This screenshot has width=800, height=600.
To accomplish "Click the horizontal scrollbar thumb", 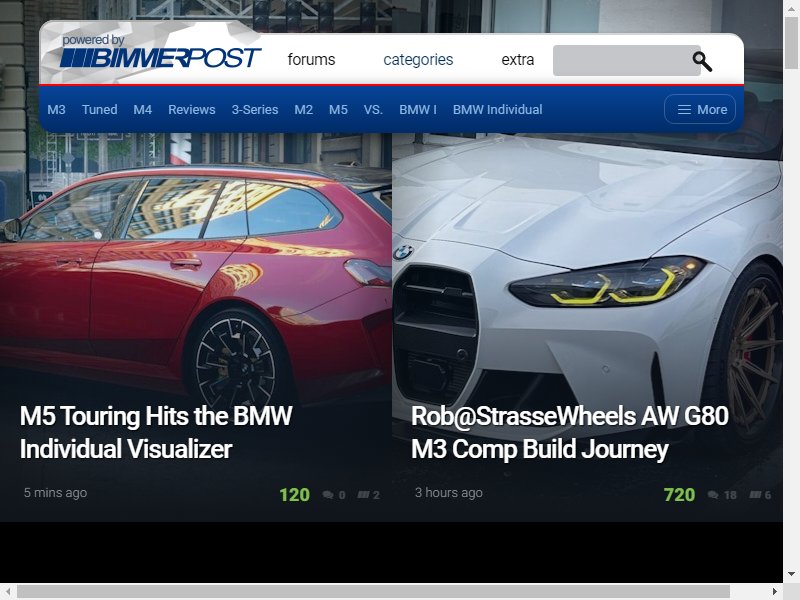I will pyautogui.click(x=373, y=591).
